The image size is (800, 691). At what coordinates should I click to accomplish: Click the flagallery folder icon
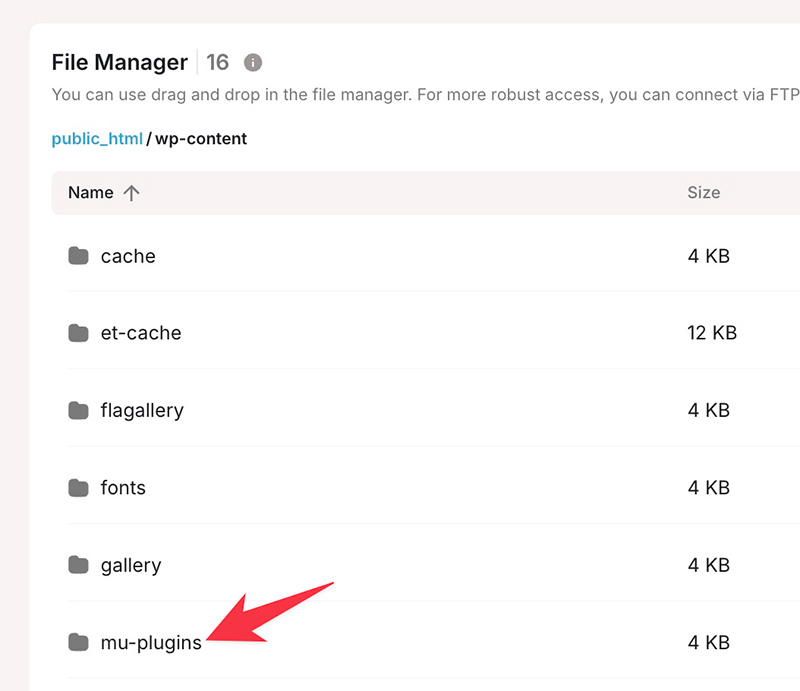click(x=79, y=410)
